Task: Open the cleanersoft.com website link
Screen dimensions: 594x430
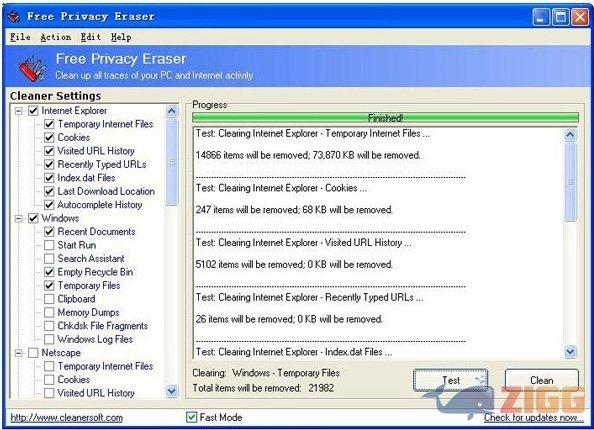Action: (x=67, y=418)
